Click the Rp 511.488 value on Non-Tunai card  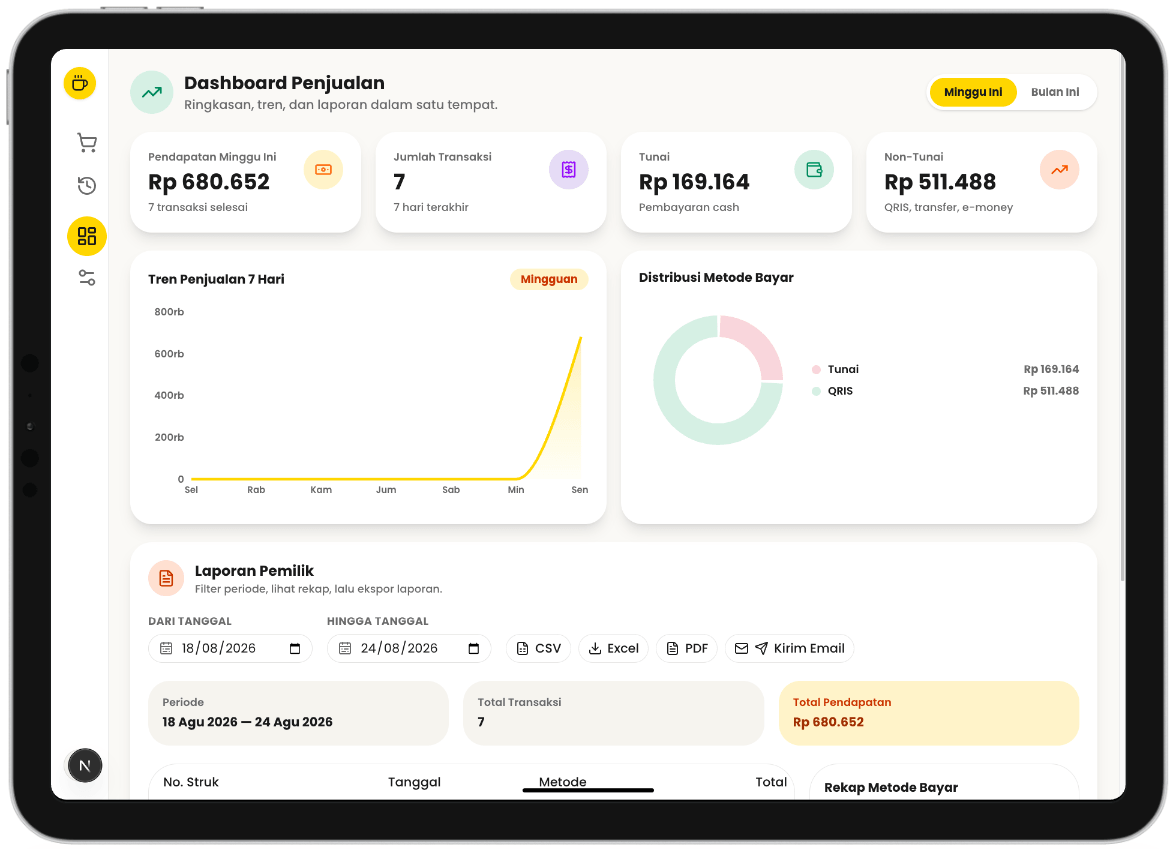pyautogui.click(x=940, y=182)
